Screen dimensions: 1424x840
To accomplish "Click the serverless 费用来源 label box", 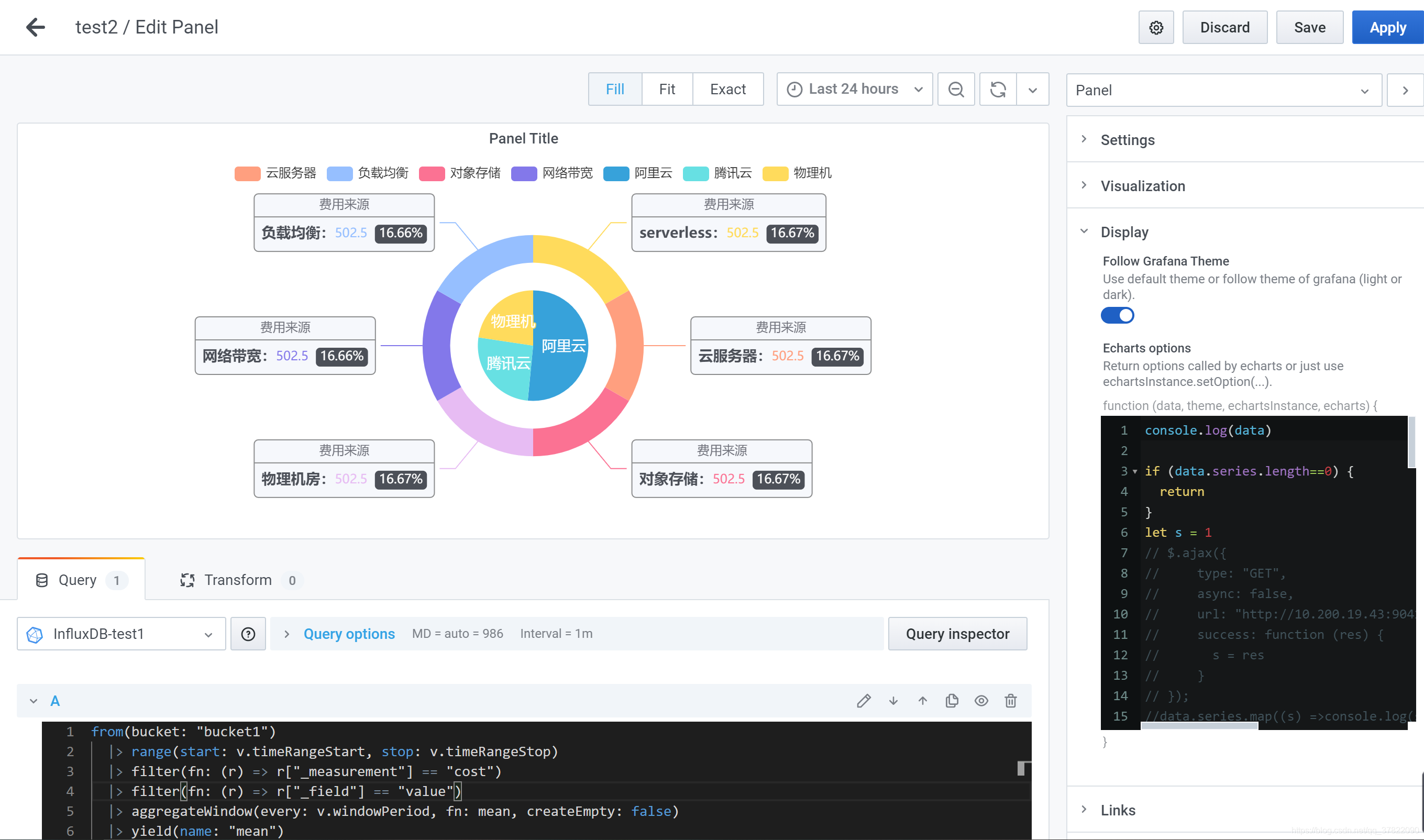I will pyautogui.click(x=728, y=223).
